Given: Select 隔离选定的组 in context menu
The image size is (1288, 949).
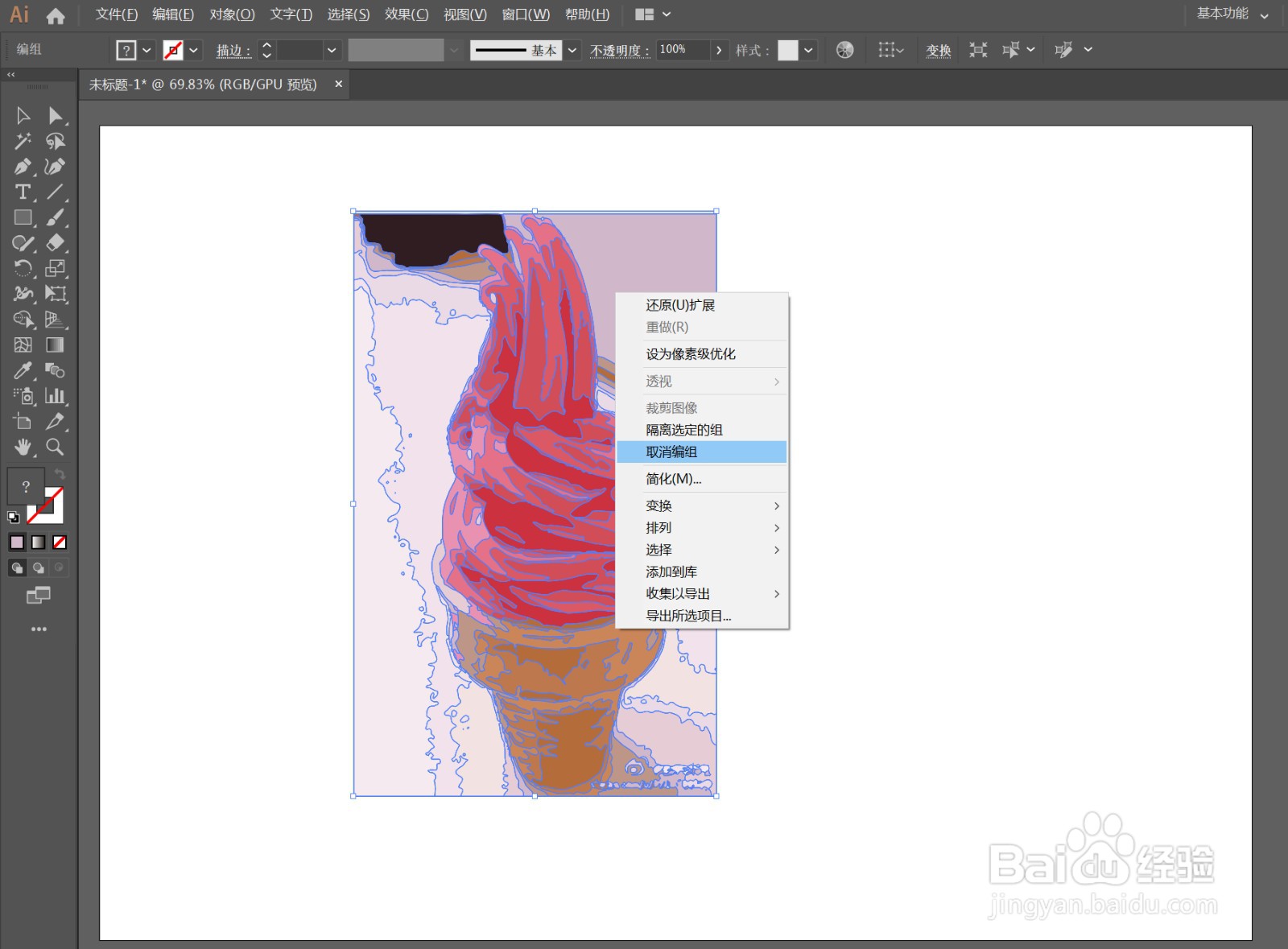Looking at the screenshot, I should click(702, 430).
